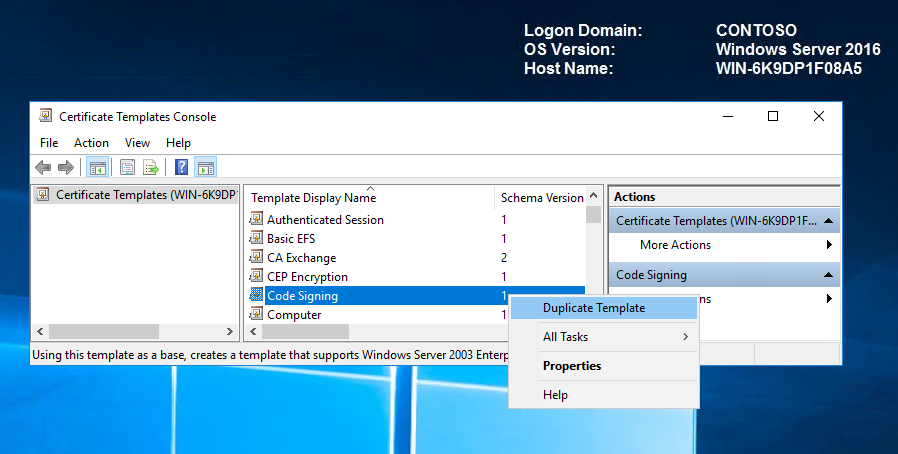The width and height of the screenshot is (898, 454).
Task: Minimize the Certificate Templates Console window
Action: pyautogui.click(x=728, y=116)
